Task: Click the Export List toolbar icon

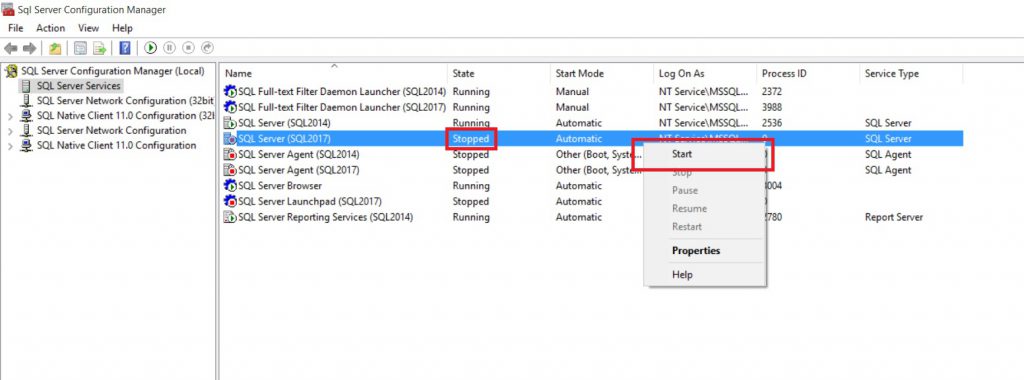Action: click(x=99, y=48)
